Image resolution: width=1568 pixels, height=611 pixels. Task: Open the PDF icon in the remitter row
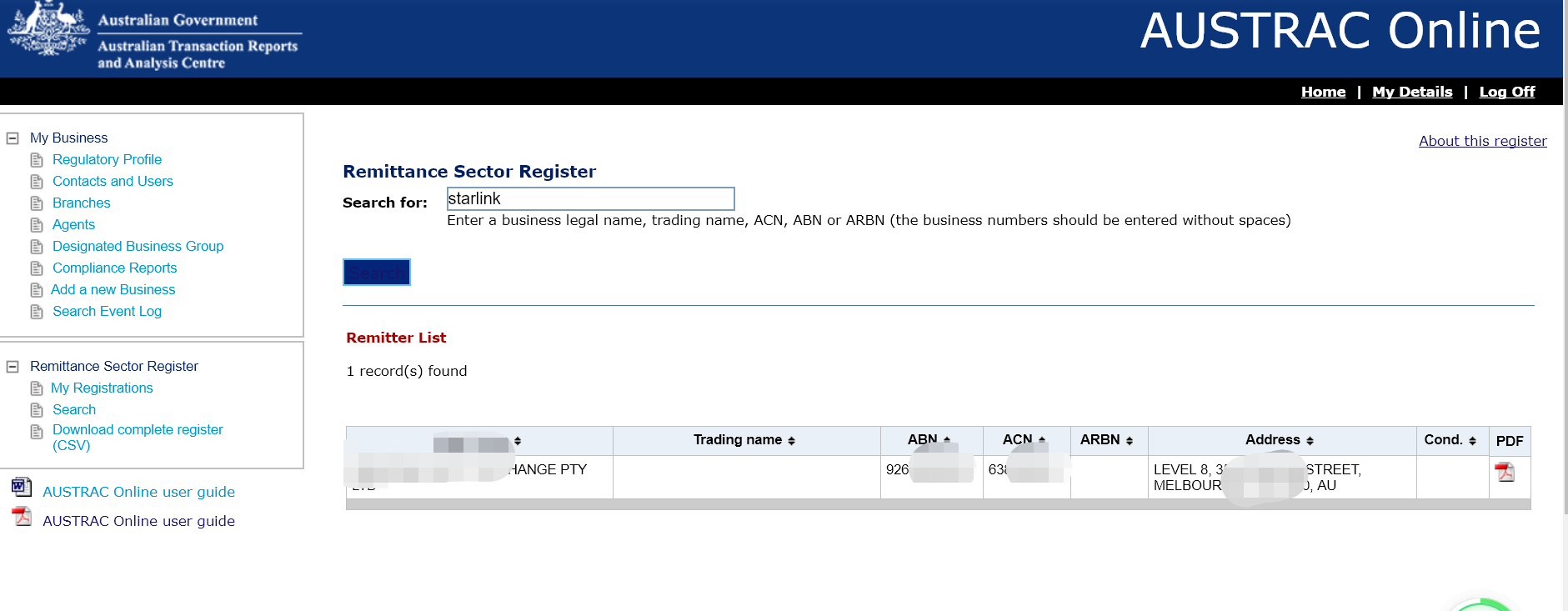coord(1504,472)
